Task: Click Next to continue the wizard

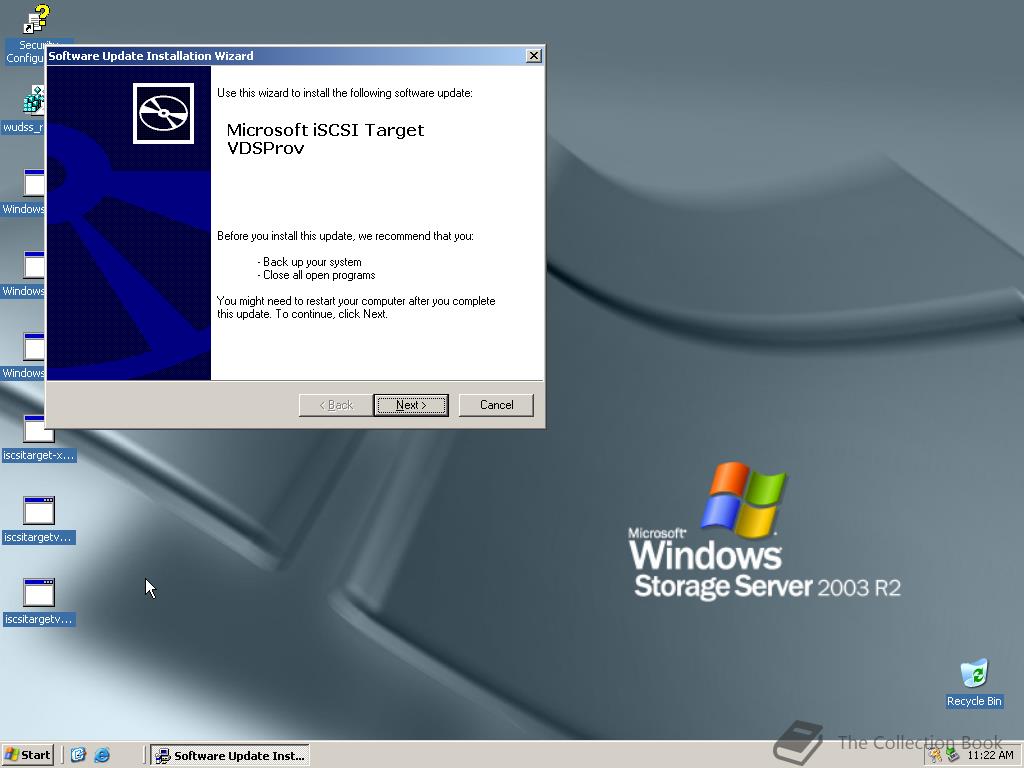Action: click(x=411, y=405)
